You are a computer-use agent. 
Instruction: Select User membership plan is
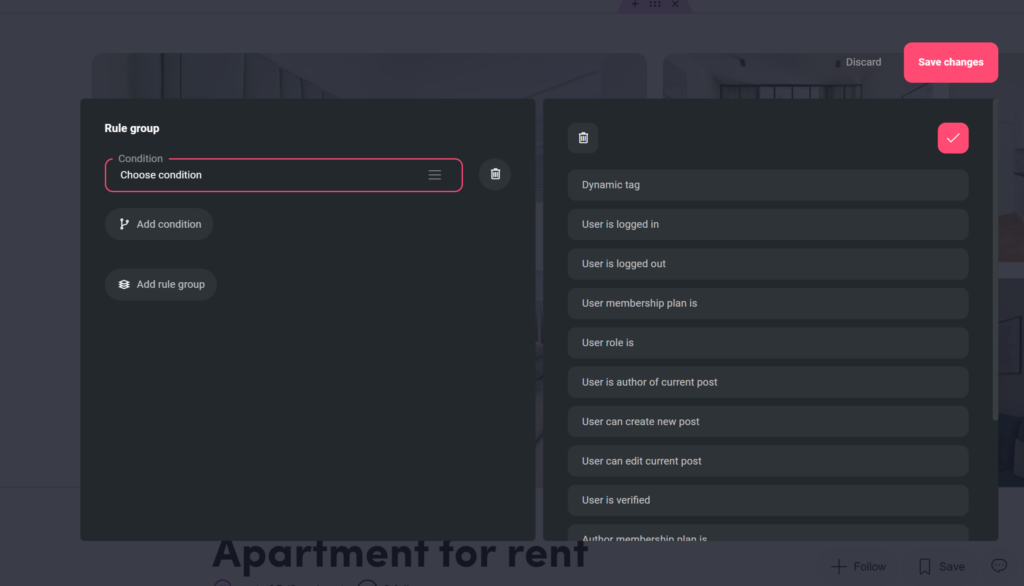767,303
